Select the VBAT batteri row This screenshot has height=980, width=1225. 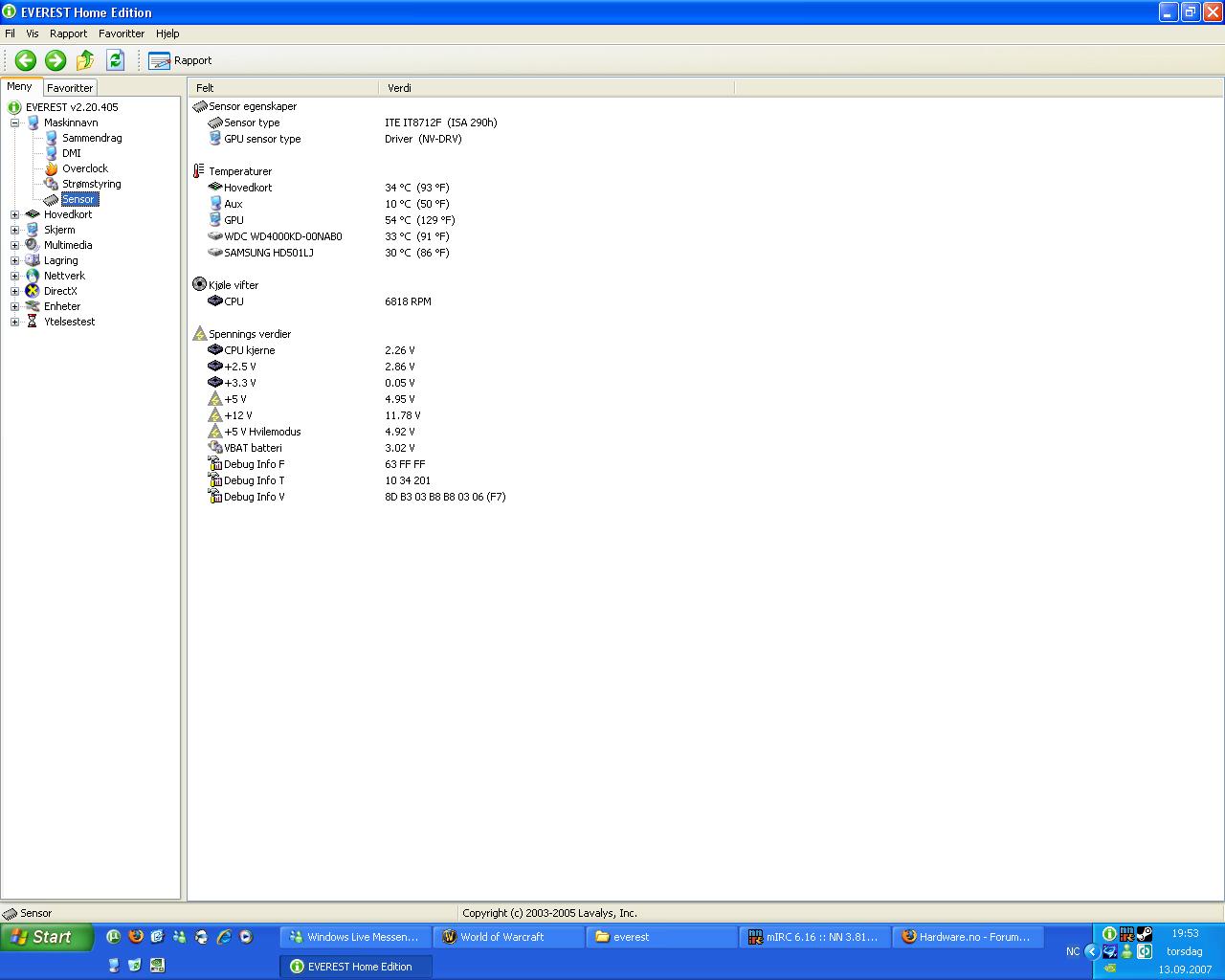(312, 448)
